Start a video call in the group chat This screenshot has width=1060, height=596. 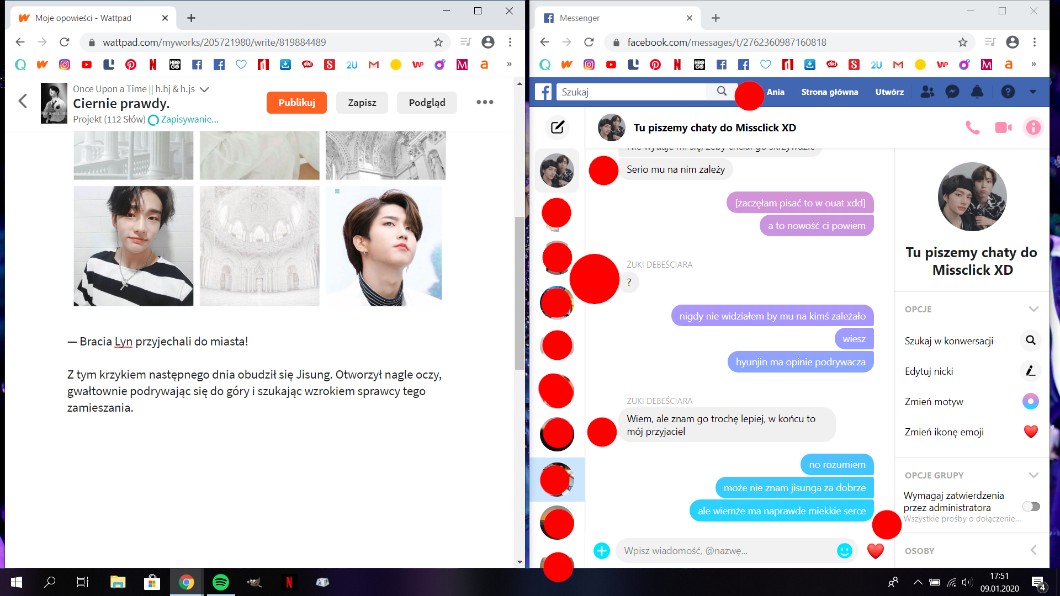1003,128
